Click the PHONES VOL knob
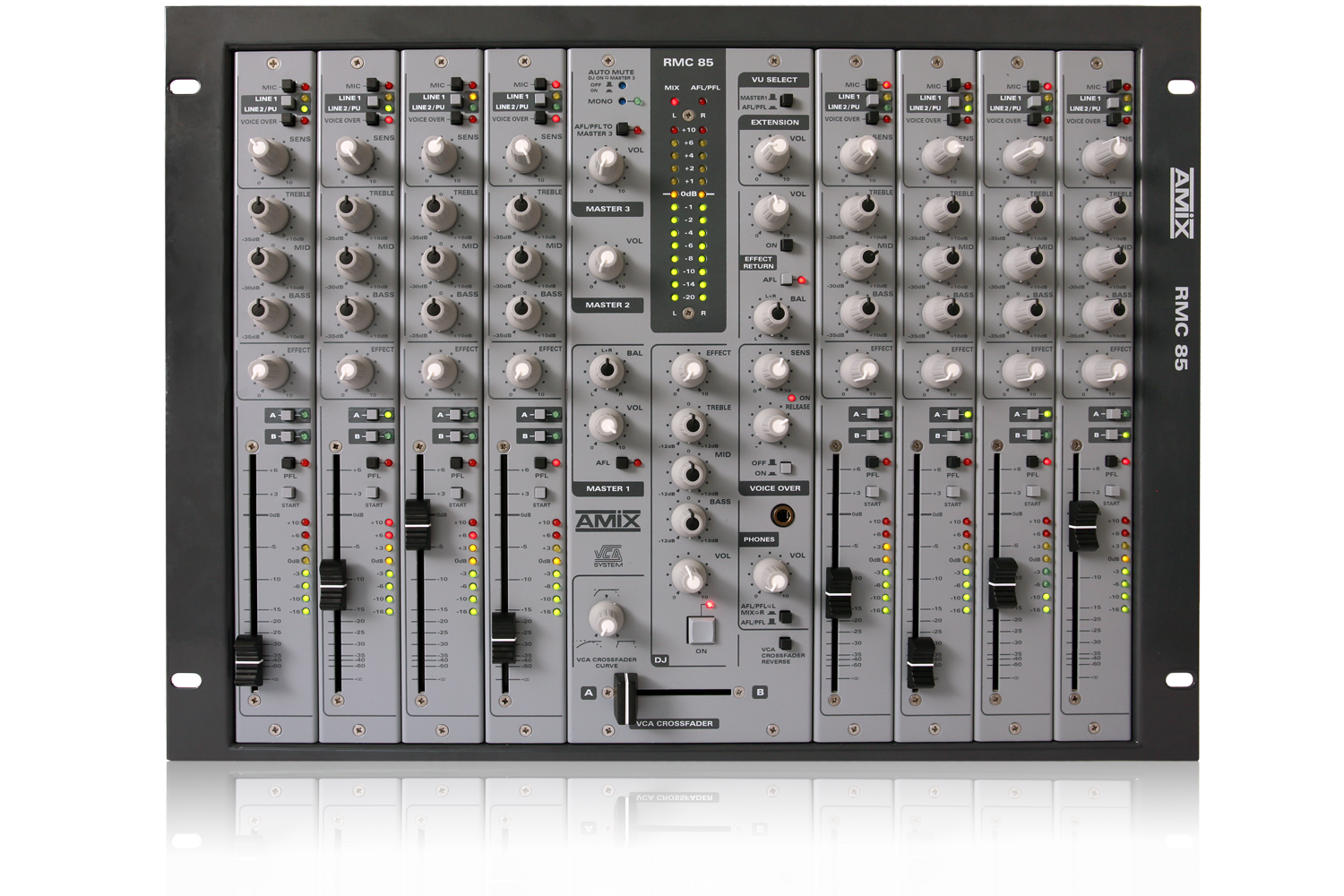 pyautogui.click(x=771, y=576)
